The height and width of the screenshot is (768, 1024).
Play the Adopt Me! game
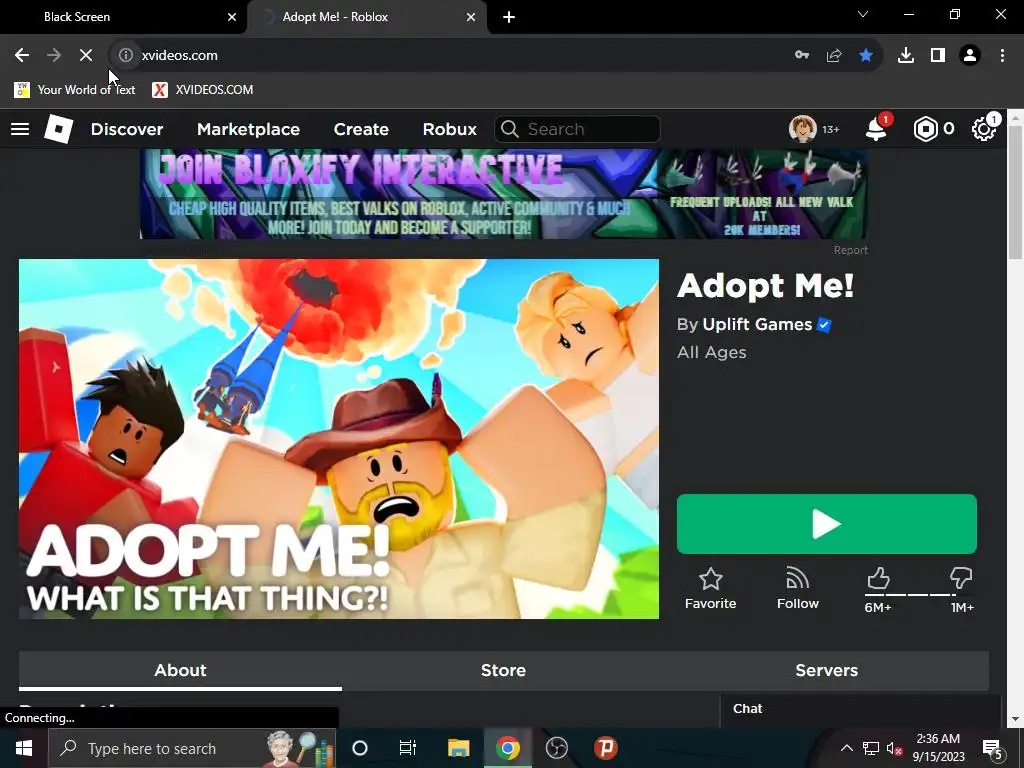[827, 524]
